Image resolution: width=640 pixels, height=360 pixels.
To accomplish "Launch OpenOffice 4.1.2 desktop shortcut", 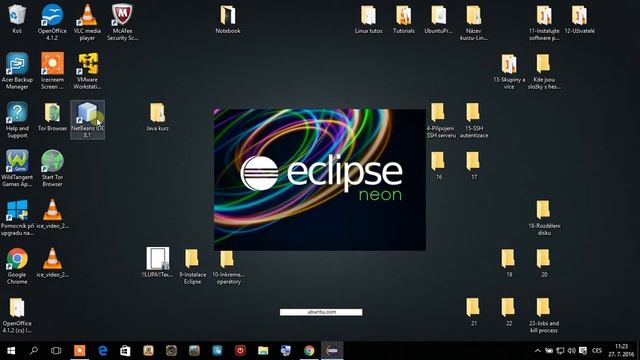I will (x=52, y=22).
